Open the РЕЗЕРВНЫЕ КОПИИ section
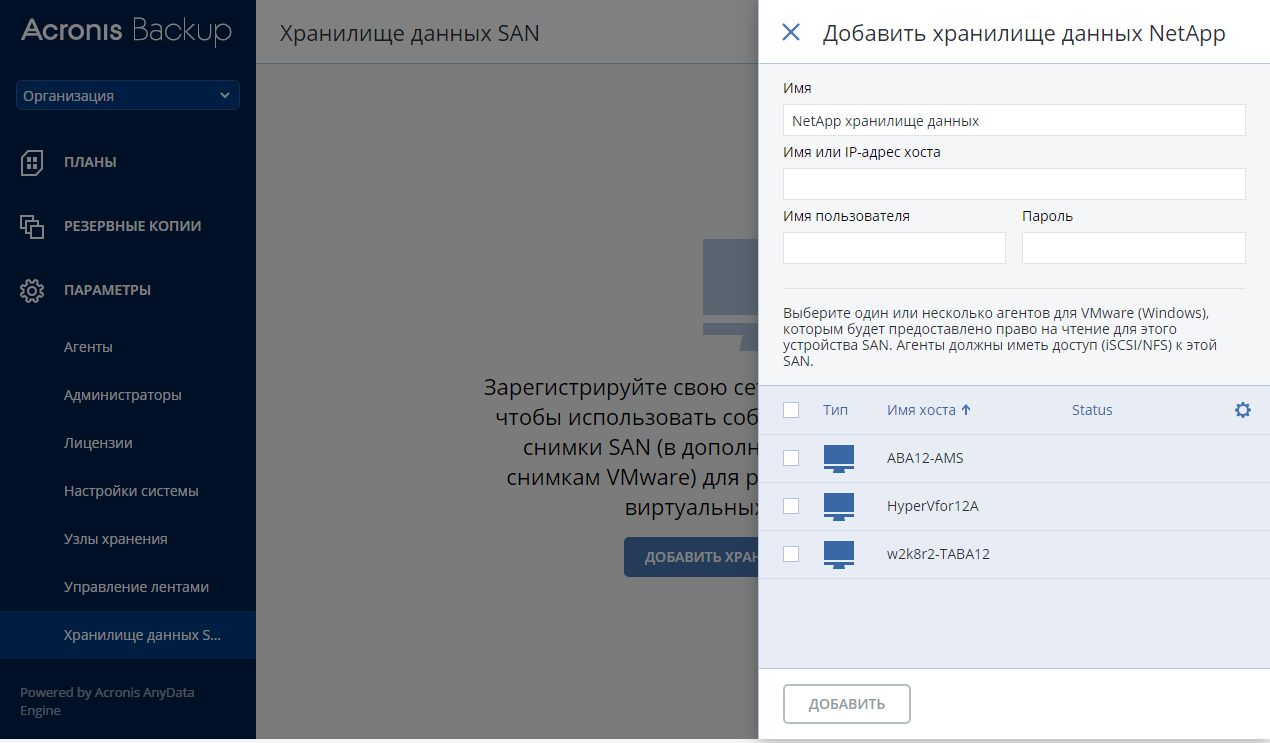Image resolution: width=1270 pixels, height=743 pixels. pos(133,226)
